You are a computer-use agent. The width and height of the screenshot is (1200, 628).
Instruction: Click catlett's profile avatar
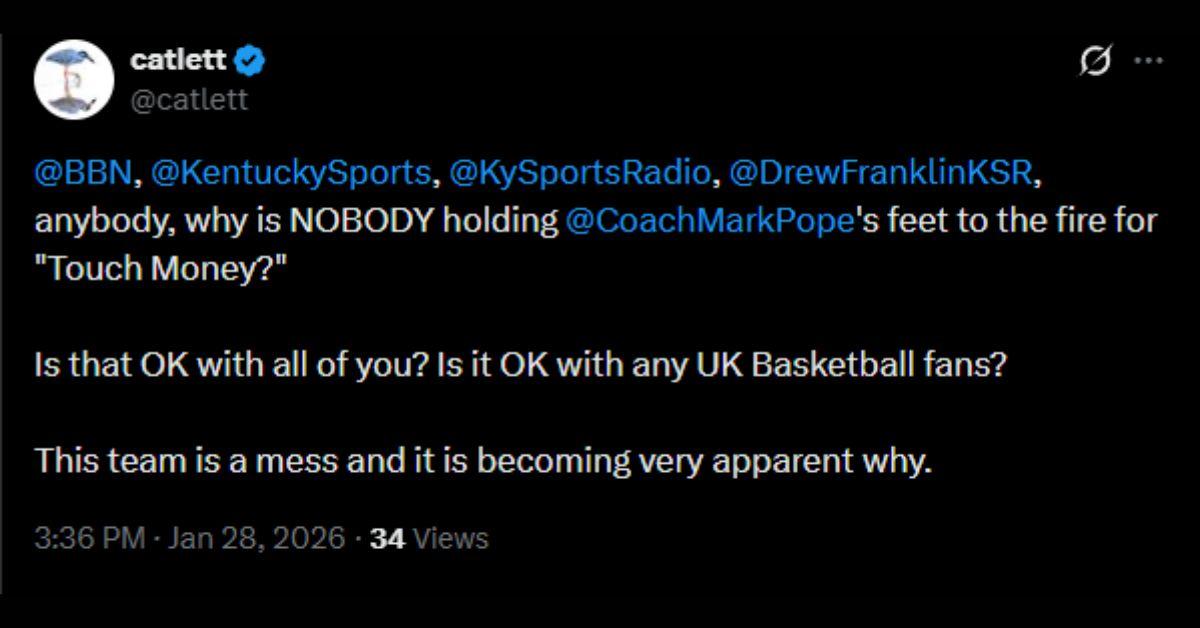click(x=73, y=77)
